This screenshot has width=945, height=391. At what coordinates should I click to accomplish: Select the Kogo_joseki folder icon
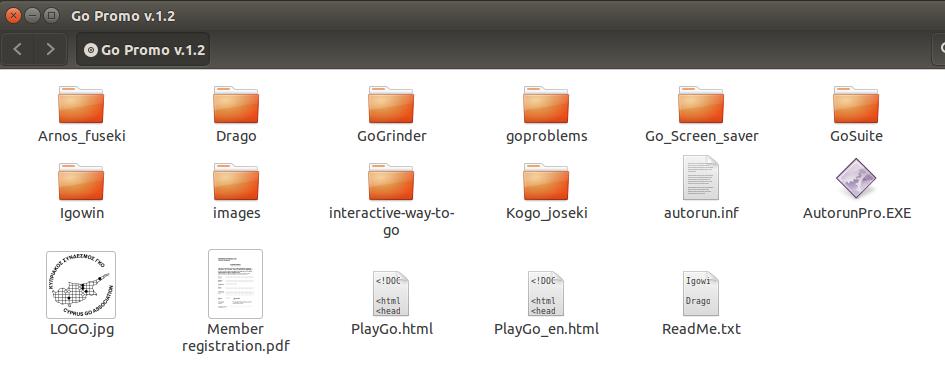tap(547, 182)
